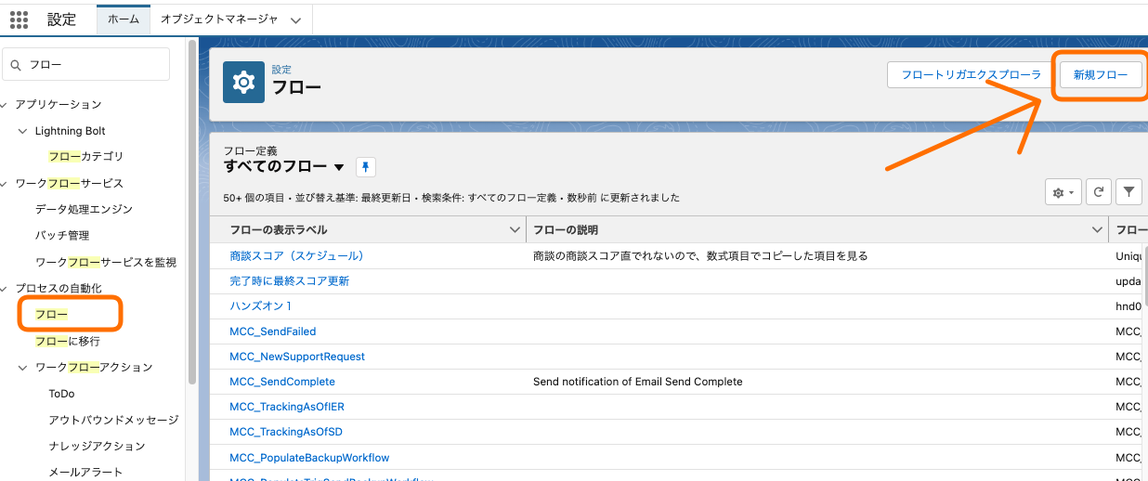Screen dimensions: 1148x481
Task: Open the 商談スコア（スケジュール） flow
Action: click(297, 256)
